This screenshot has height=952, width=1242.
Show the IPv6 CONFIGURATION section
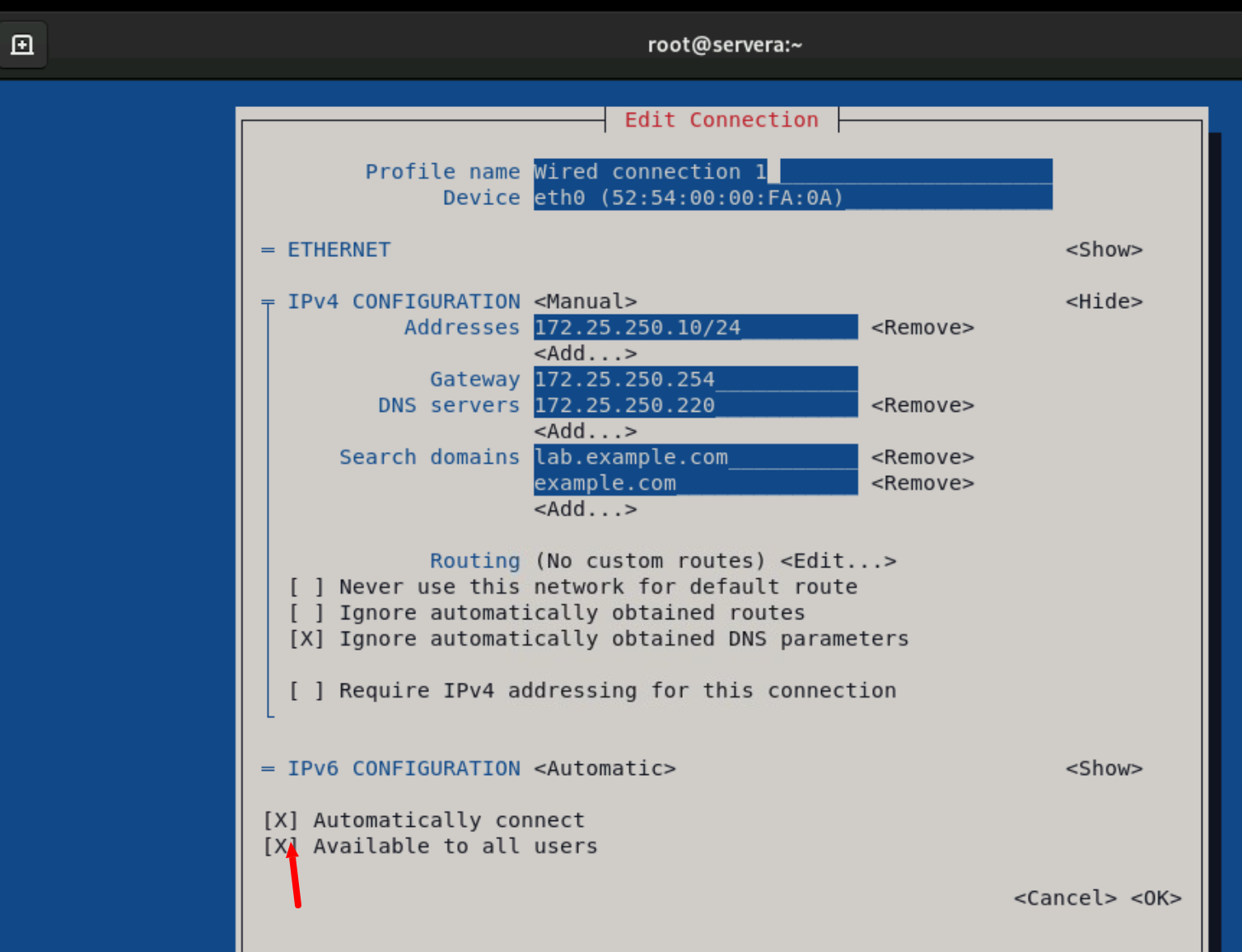pos(1104,768)
